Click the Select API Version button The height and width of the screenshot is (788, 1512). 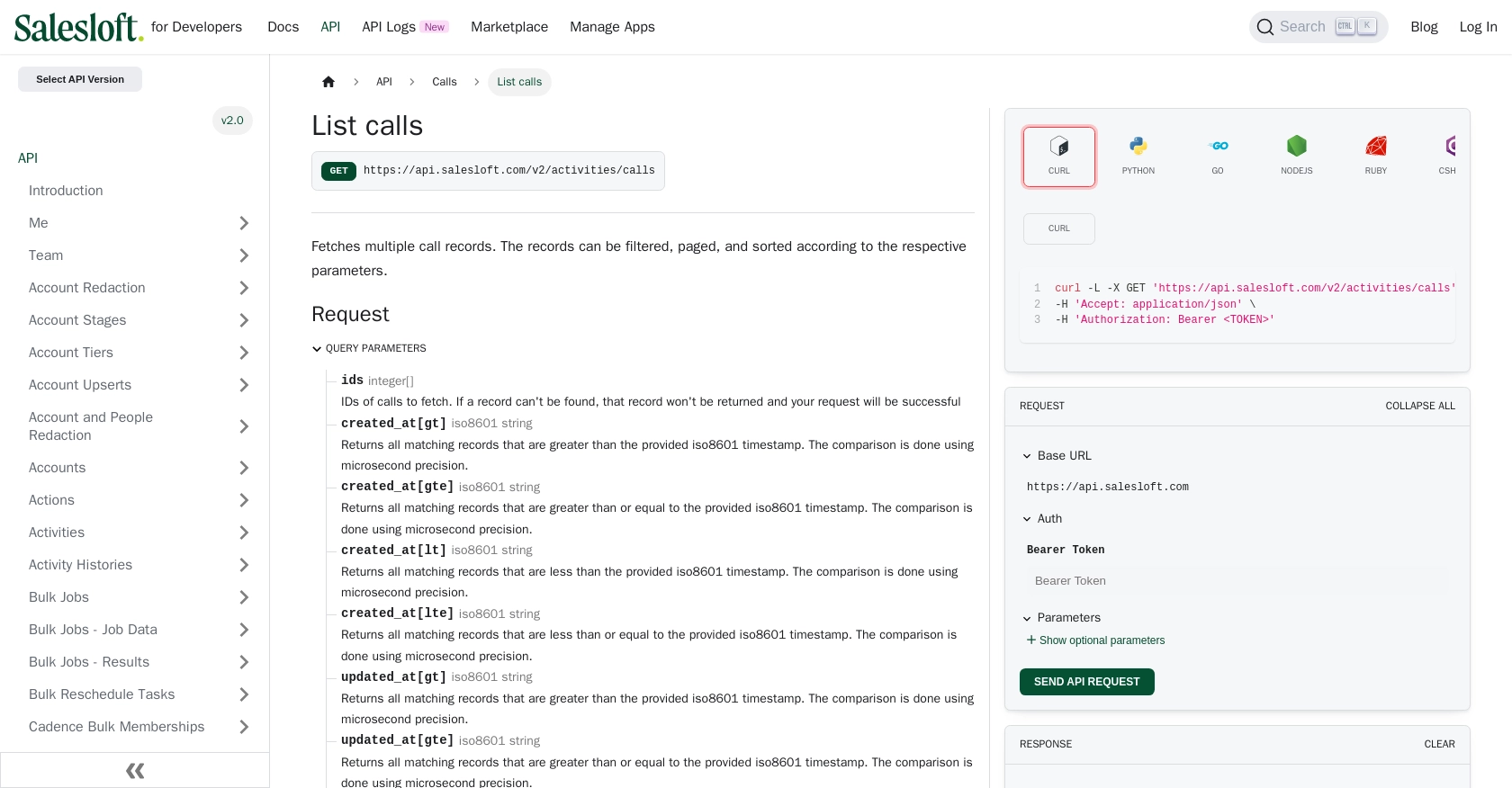point(80,79)
